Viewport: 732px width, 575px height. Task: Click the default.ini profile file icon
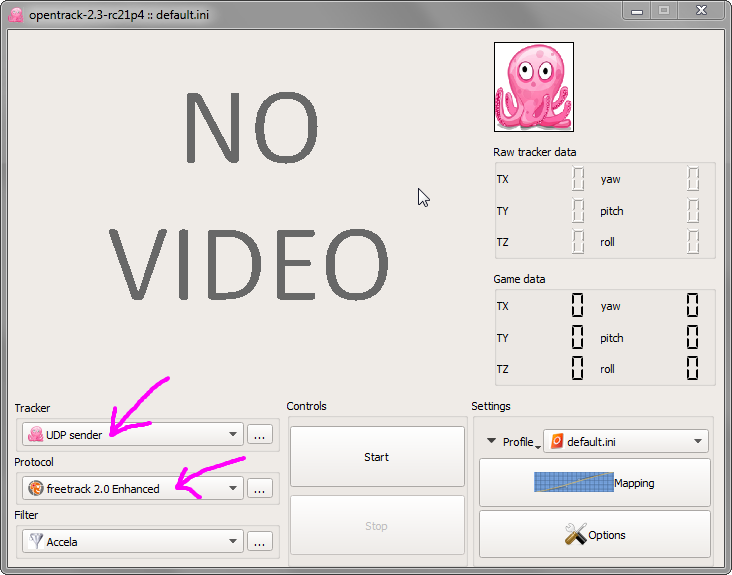click(x=556, y=441)
